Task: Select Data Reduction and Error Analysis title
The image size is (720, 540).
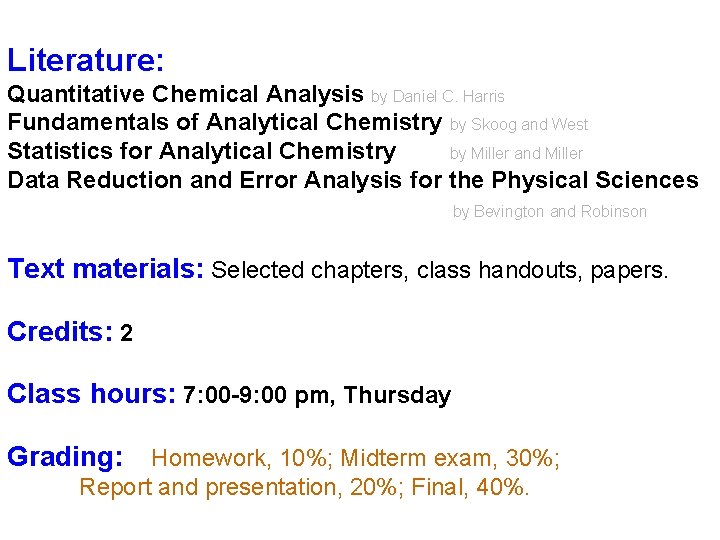Action: click(353, 180)
